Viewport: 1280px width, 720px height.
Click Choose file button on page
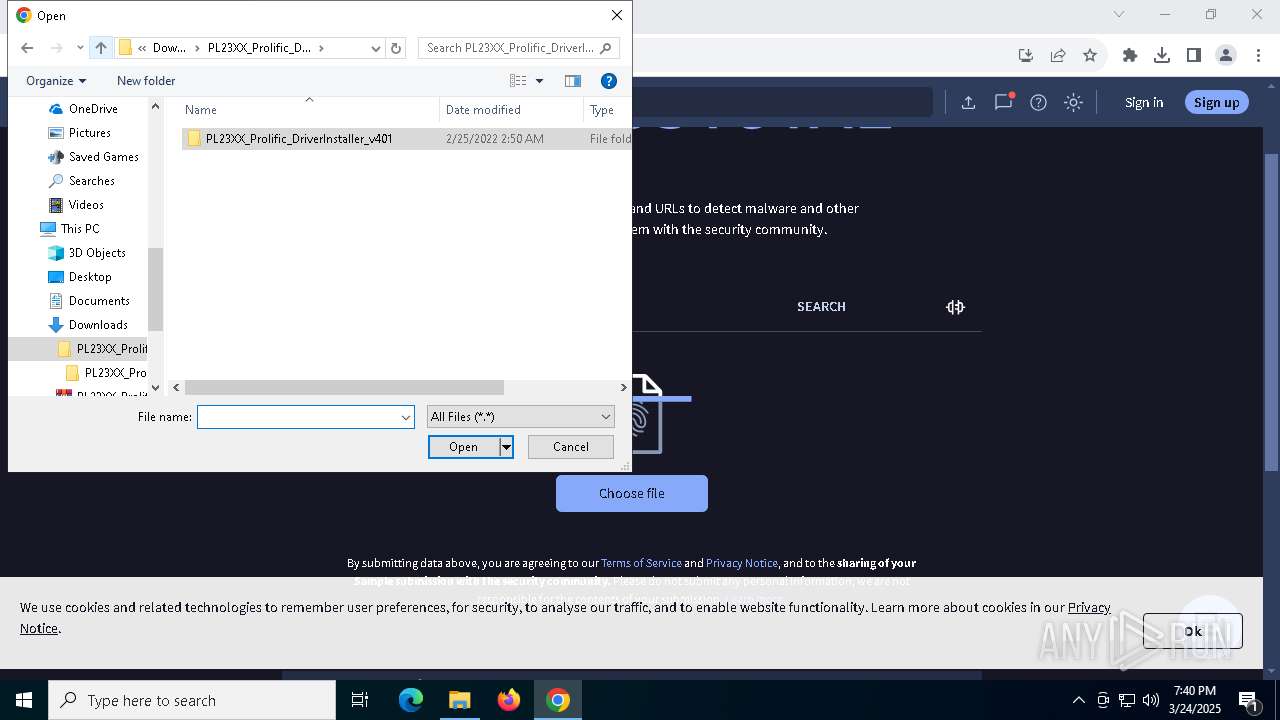coord(632,494)
